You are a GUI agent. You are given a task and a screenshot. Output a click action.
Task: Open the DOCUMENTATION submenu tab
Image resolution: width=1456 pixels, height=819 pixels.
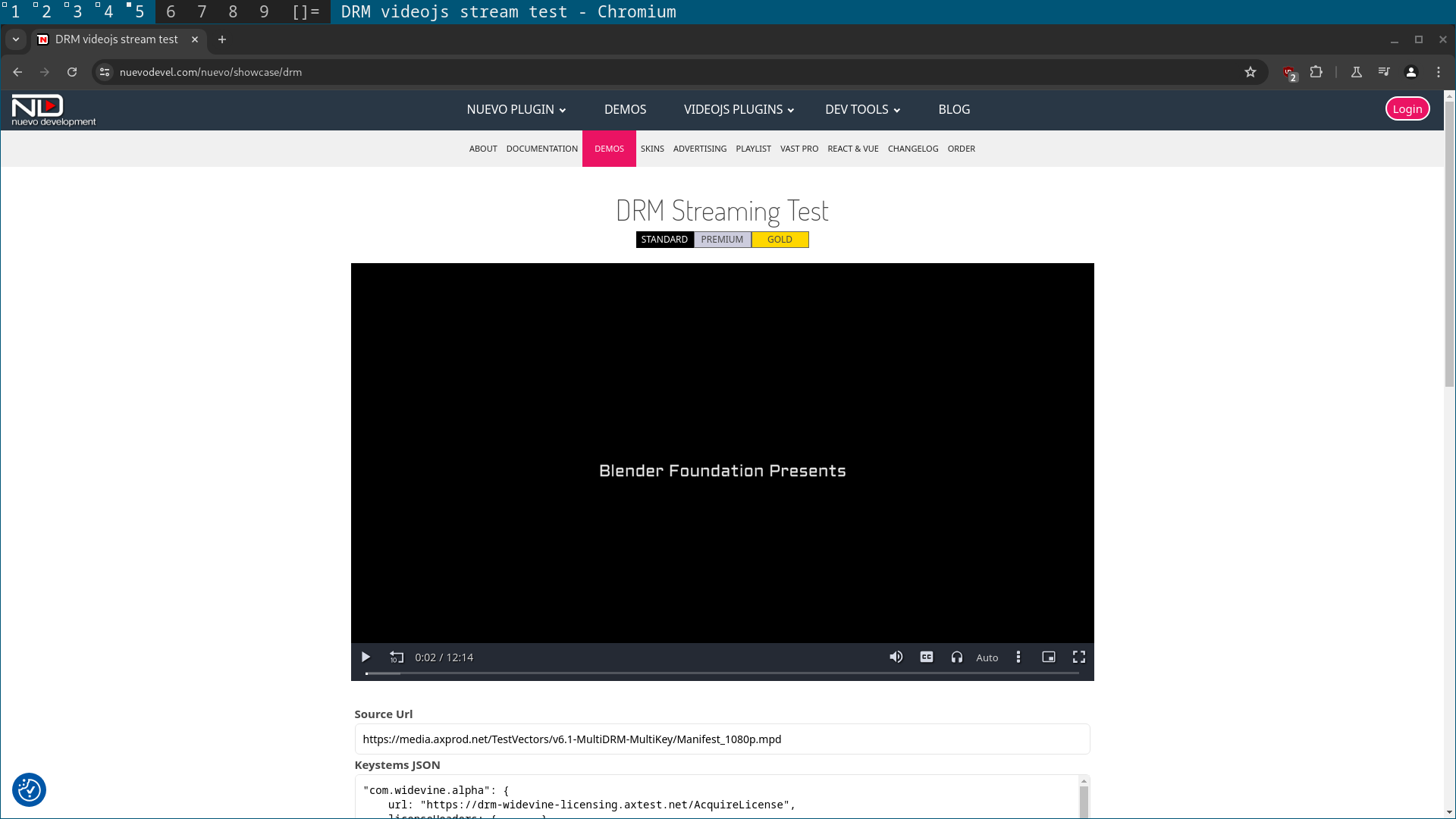[541, 149]
